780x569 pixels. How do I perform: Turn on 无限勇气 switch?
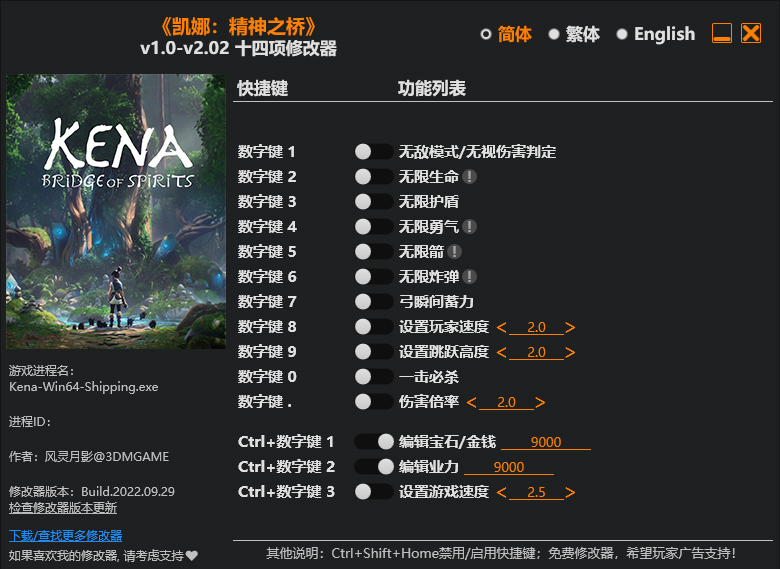pyautogui.click(x=374, y=227)
